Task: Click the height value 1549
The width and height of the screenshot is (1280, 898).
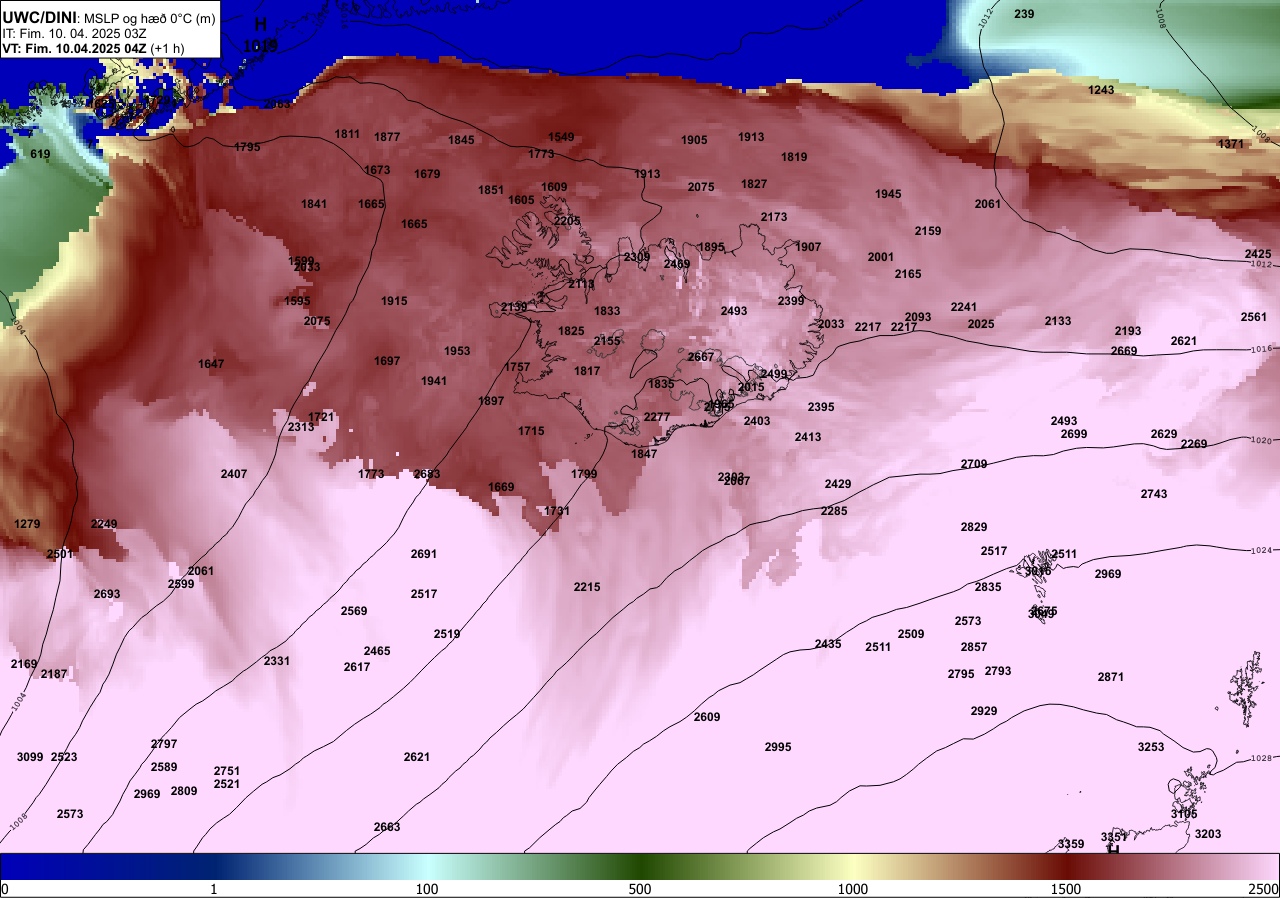Action: pyautogui.click(x=561, y=137)
